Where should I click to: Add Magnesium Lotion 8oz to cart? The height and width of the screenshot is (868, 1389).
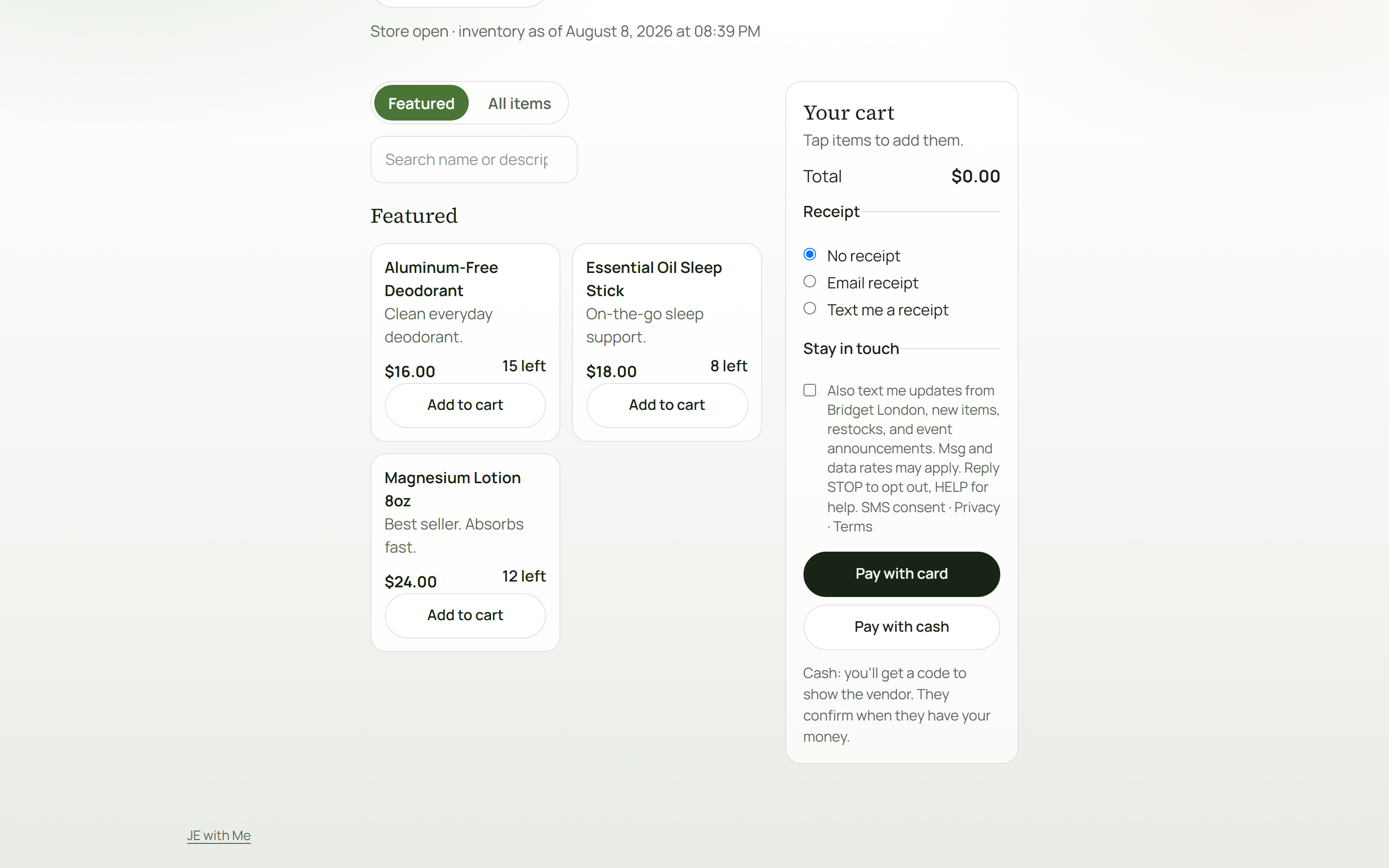pos(465,615)
